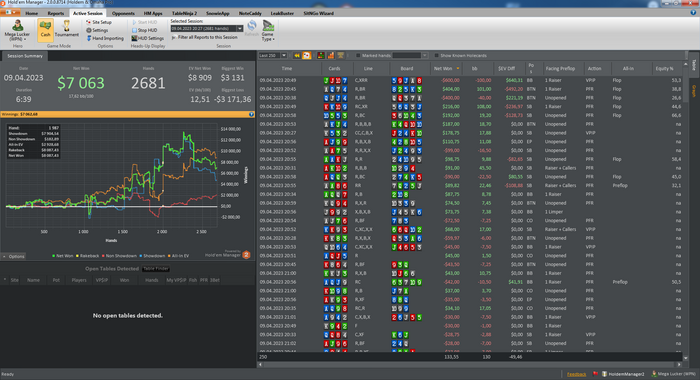Sort by the Time column header

point(287,69)
